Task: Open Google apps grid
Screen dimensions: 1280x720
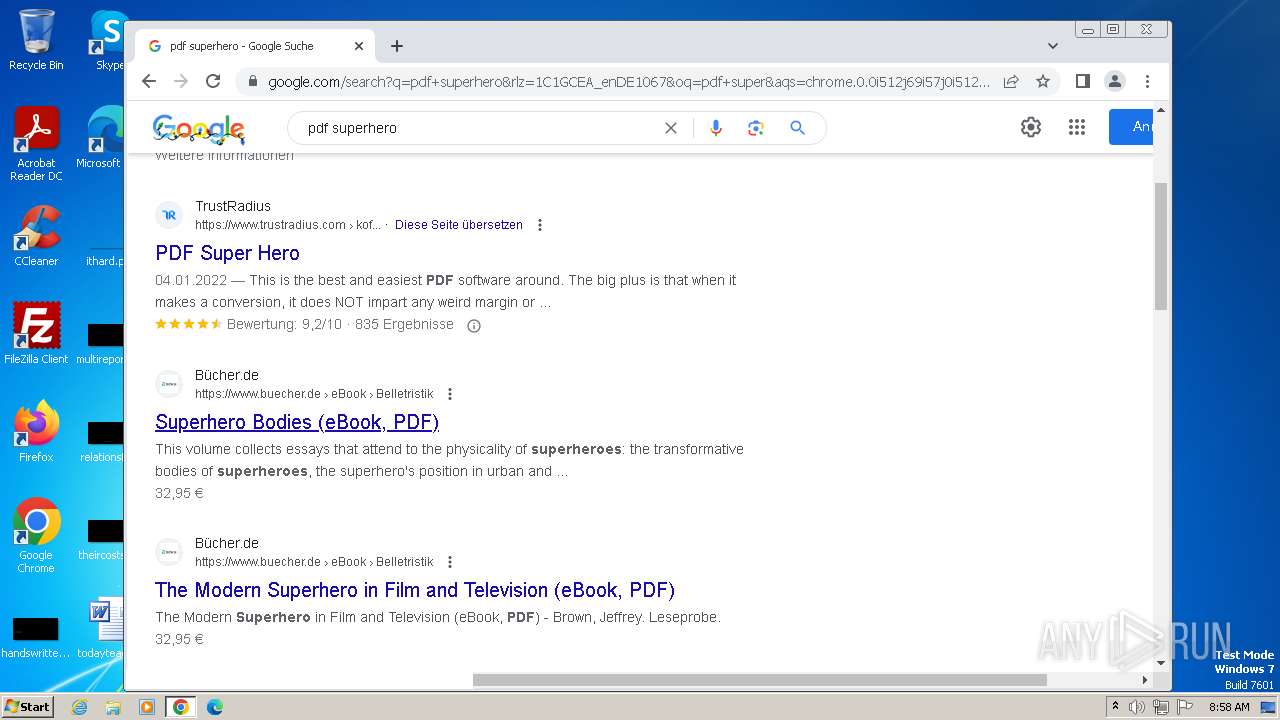Action: coord(1077,127)
